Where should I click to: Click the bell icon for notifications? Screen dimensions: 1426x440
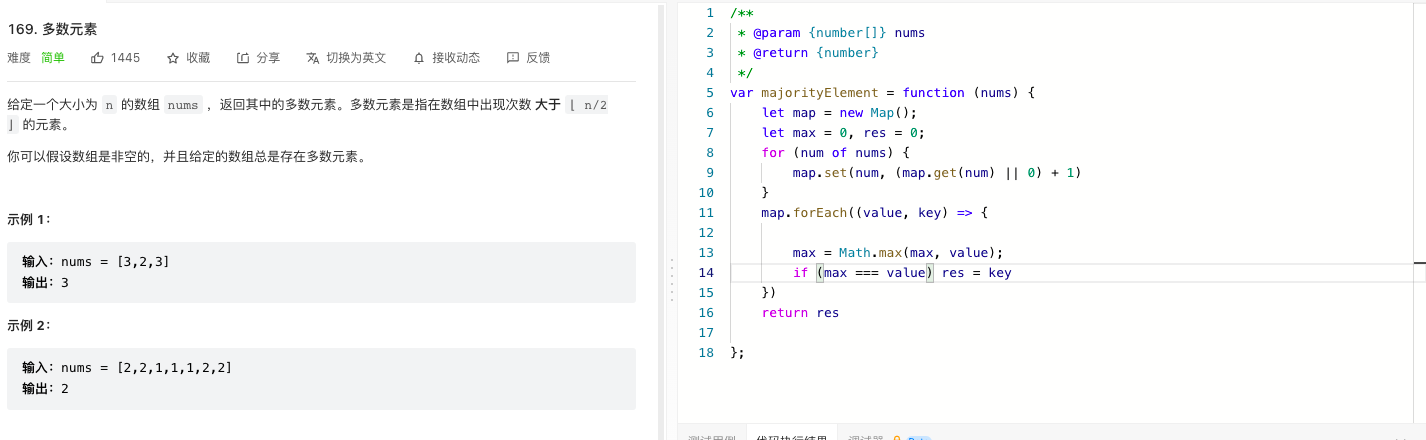click(419, 58)
